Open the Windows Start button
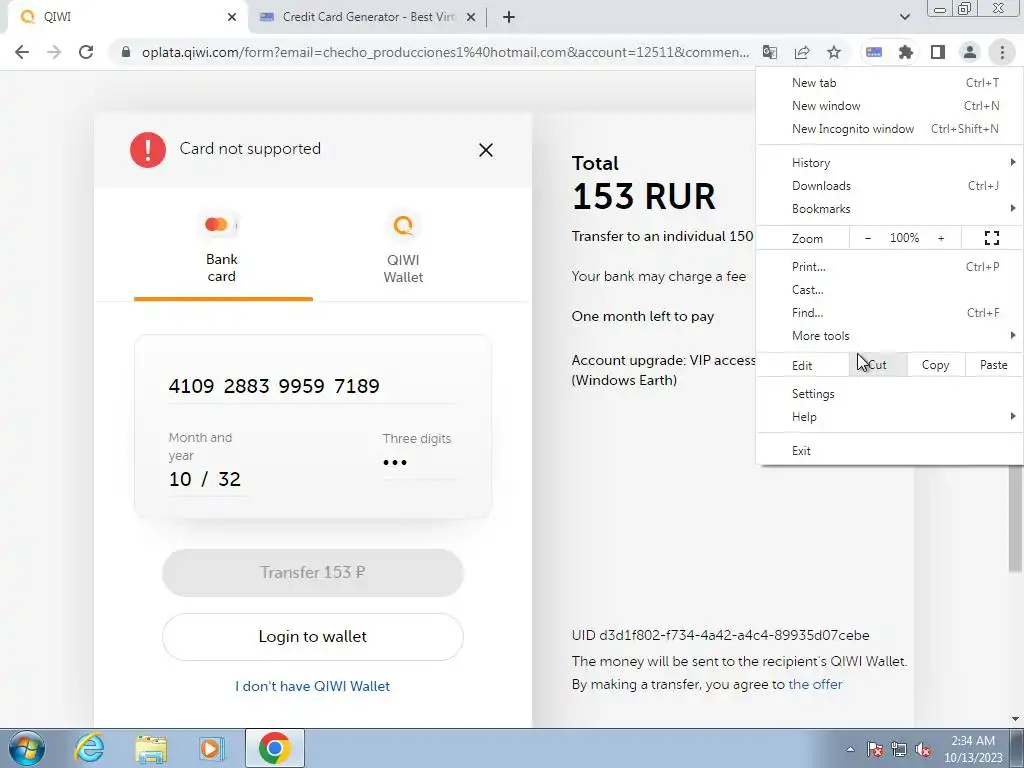The width and height of the screenshot is (1024, 768). coord(26,748)
